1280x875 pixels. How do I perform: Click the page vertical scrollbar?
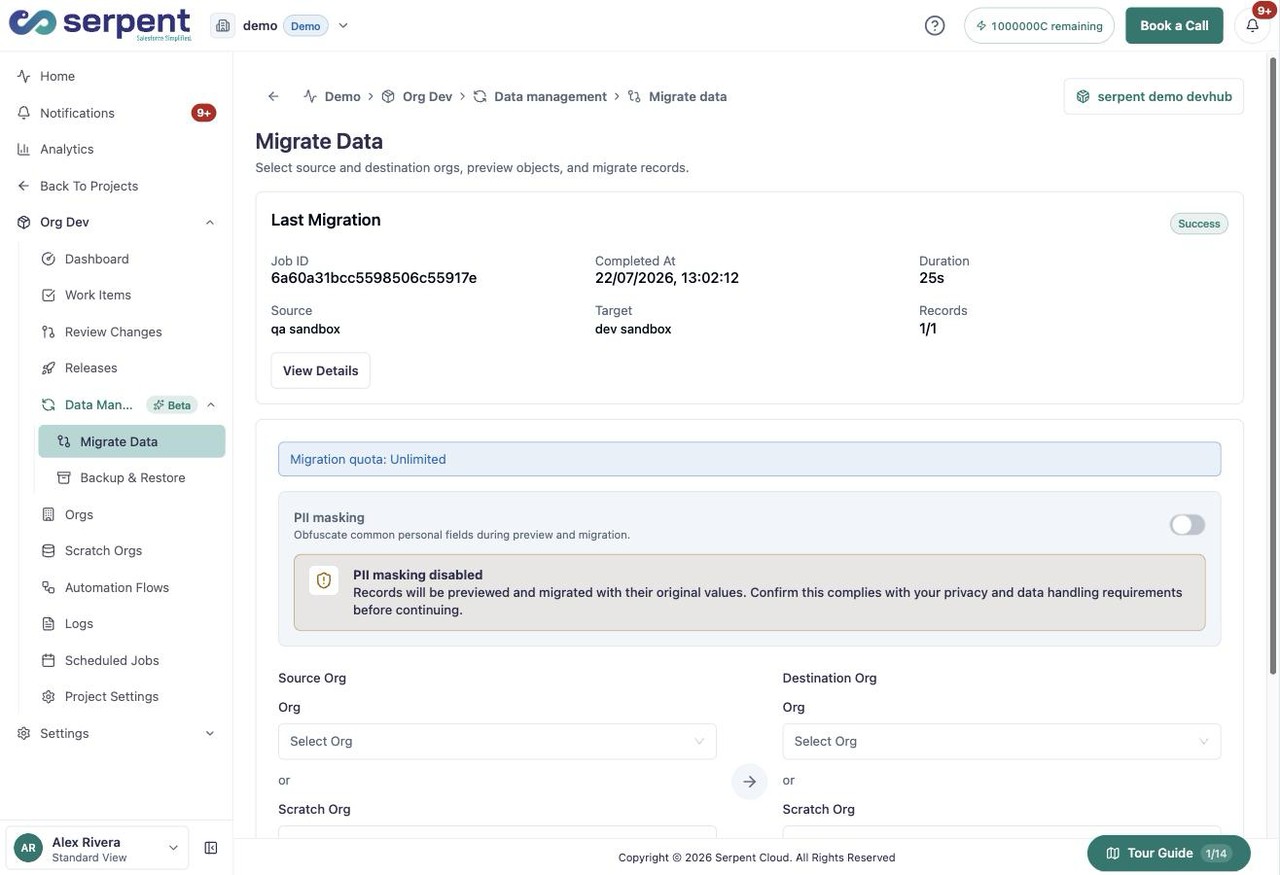(x=1273, y=365)
